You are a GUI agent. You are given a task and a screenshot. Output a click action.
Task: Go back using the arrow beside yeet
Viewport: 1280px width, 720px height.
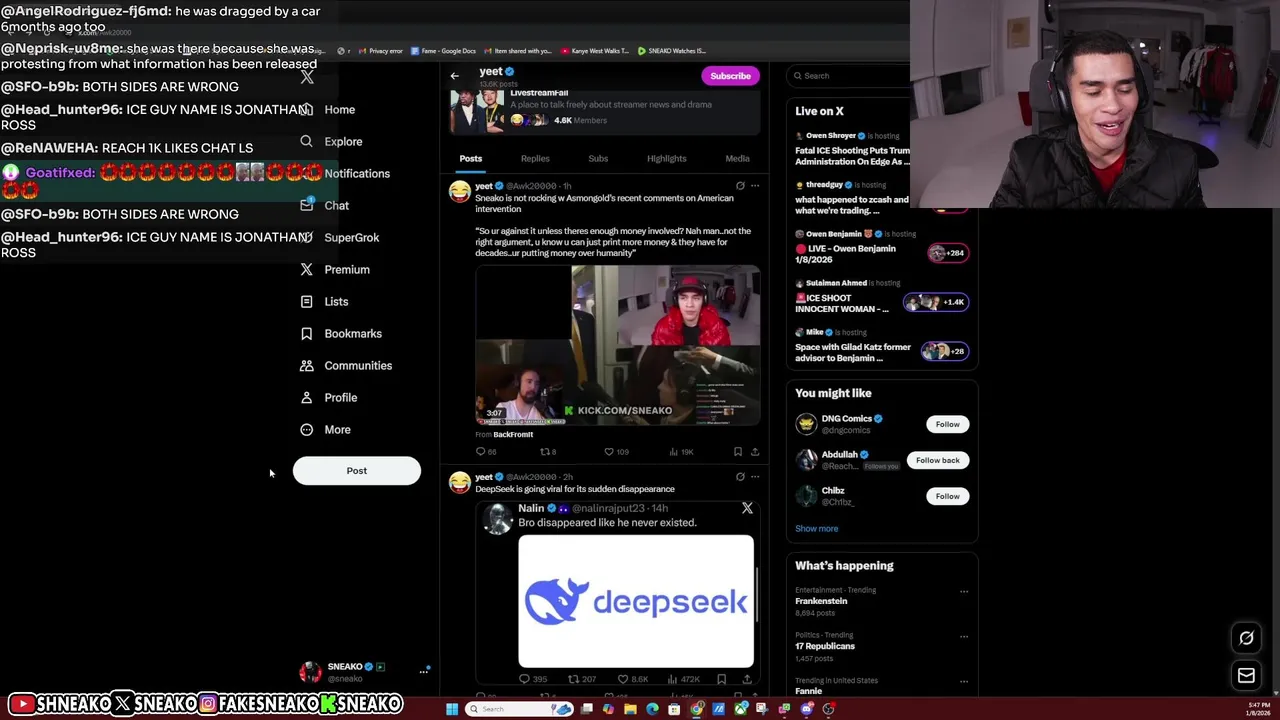[x=454, y=76]
